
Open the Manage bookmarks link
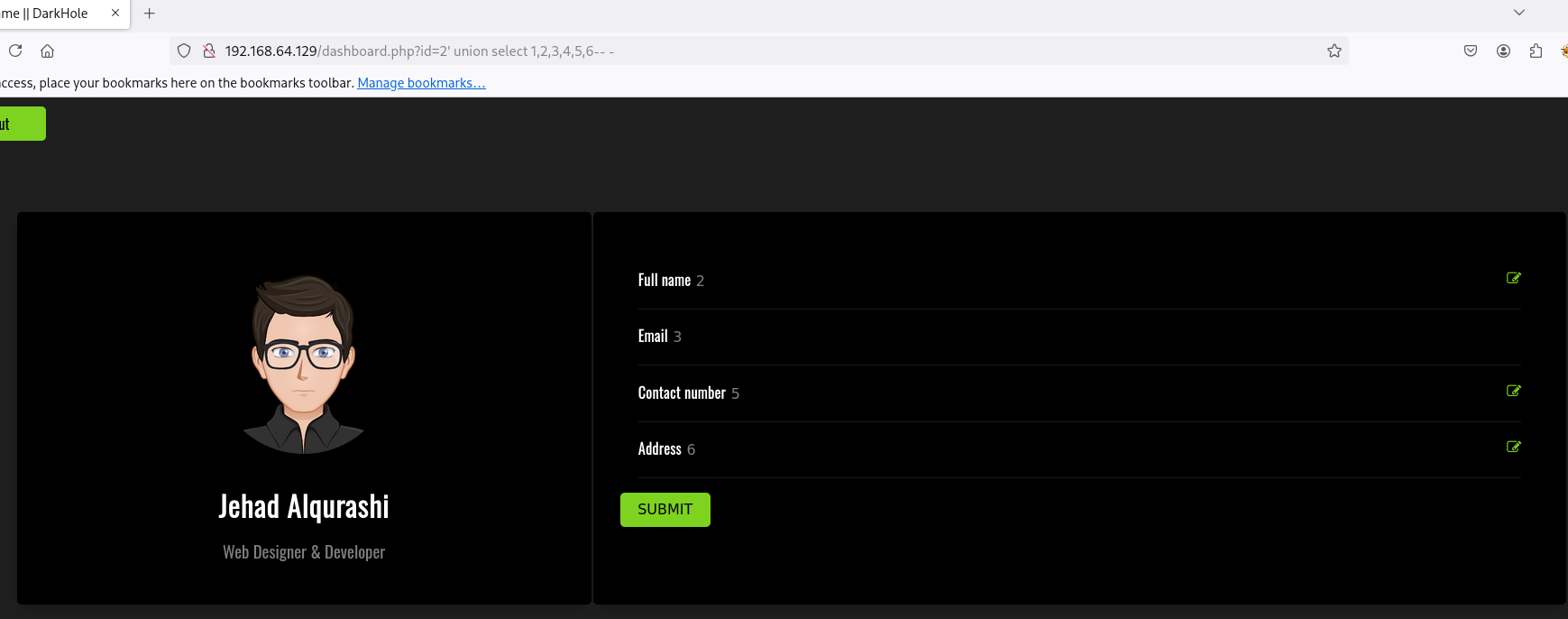point(421,83)
